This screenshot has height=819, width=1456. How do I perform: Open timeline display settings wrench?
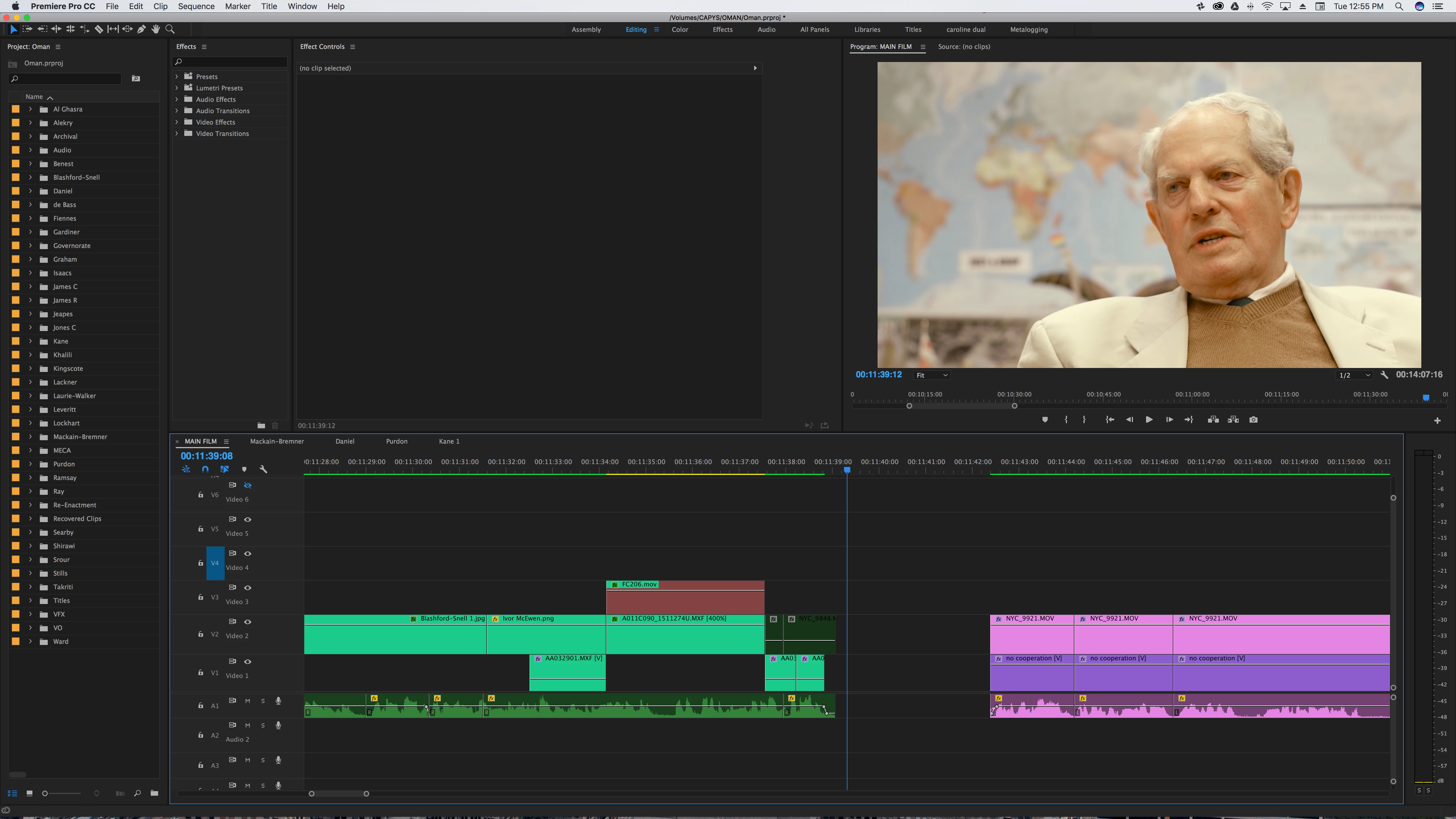(263, 469)
